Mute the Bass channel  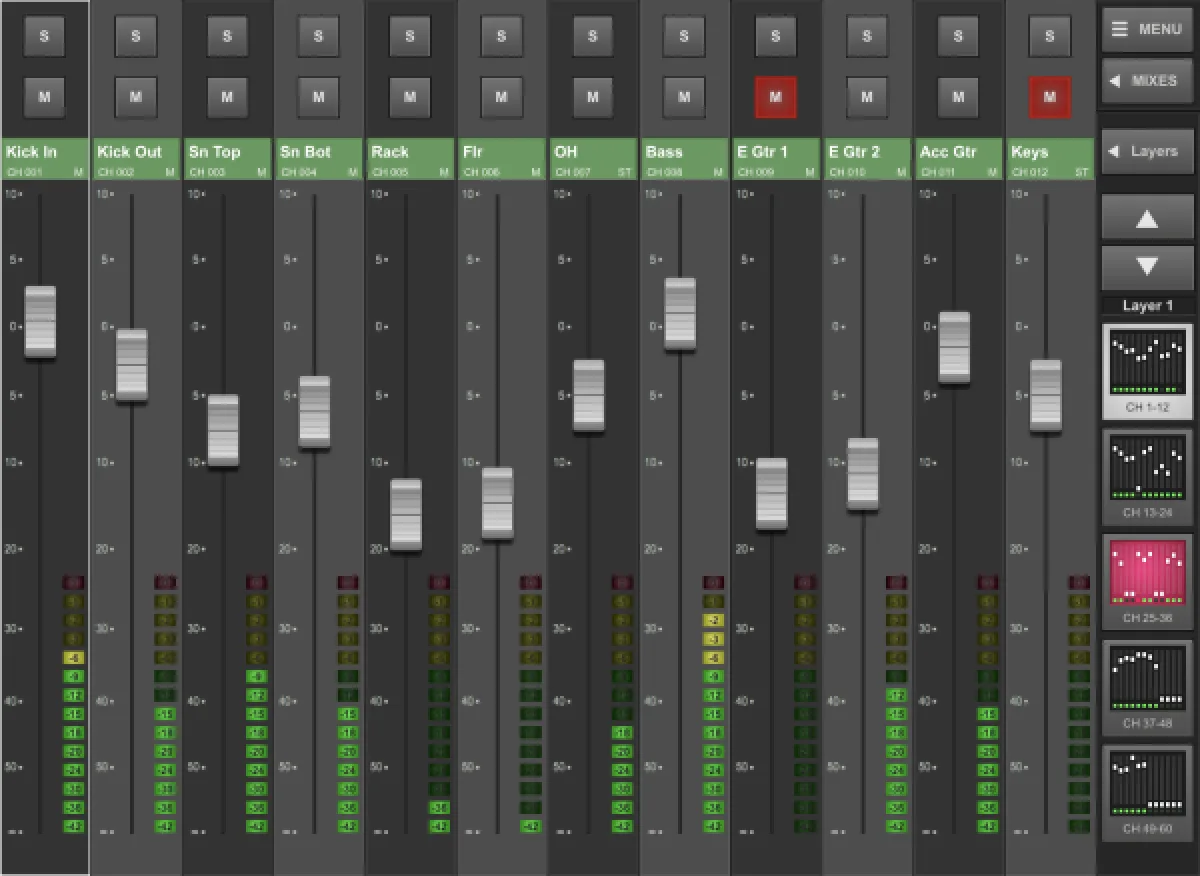pyautogui.click(x=684, y=97)
